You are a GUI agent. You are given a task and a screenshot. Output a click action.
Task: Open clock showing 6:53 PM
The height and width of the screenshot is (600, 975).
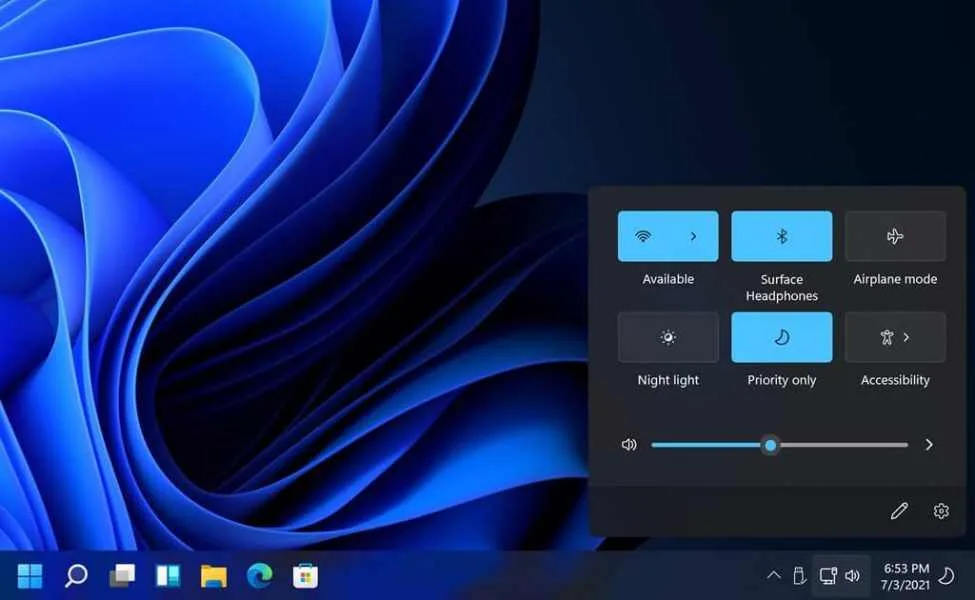tap(907, 568)
